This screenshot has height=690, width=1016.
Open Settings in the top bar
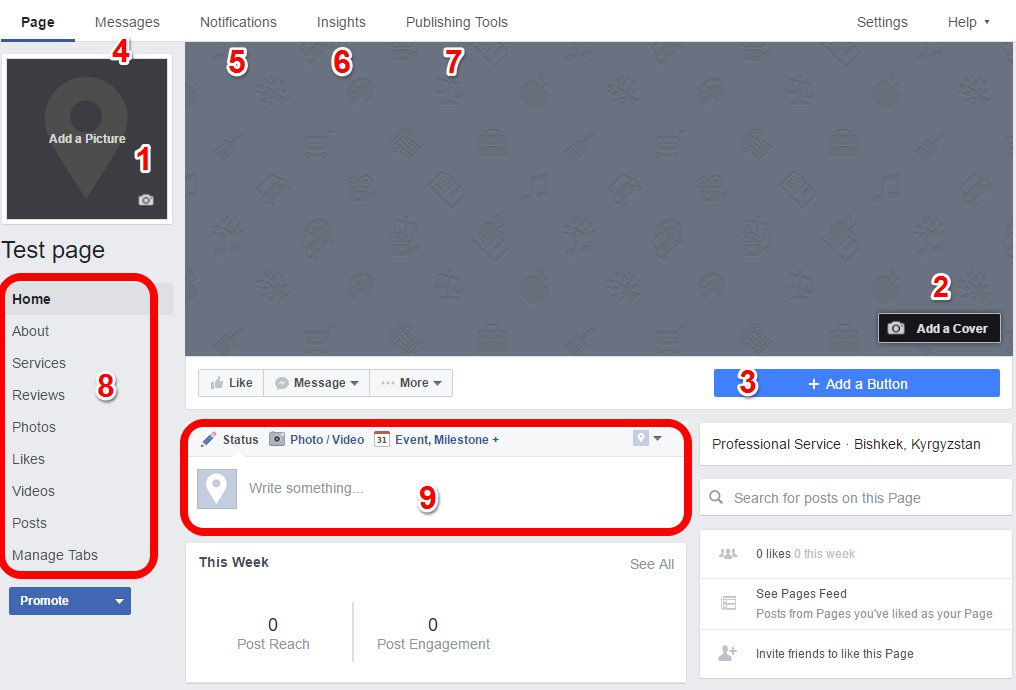coord(882,22)
